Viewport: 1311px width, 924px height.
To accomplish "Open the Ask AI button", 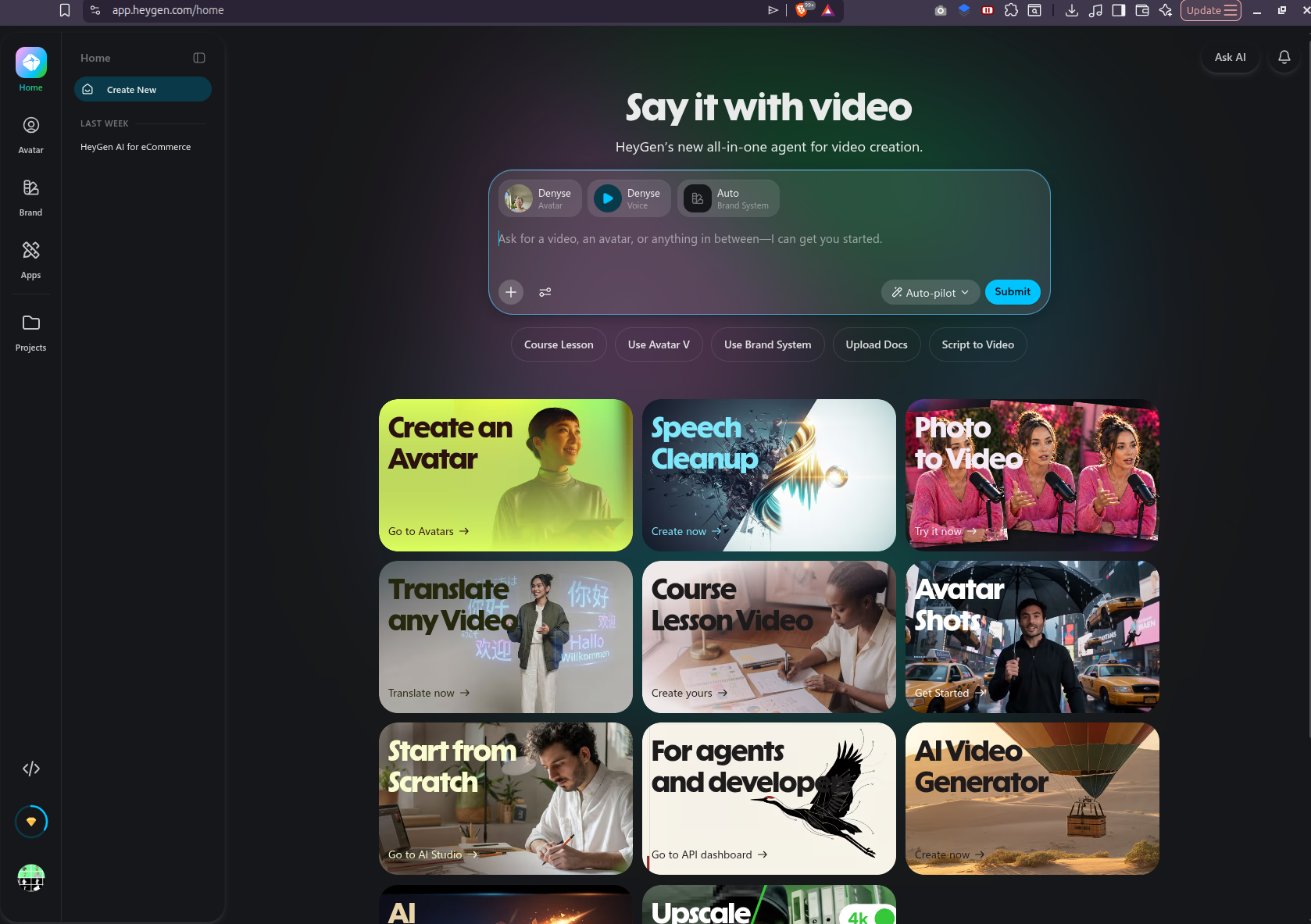I will pyautogui.click(x=1231, y=57).
